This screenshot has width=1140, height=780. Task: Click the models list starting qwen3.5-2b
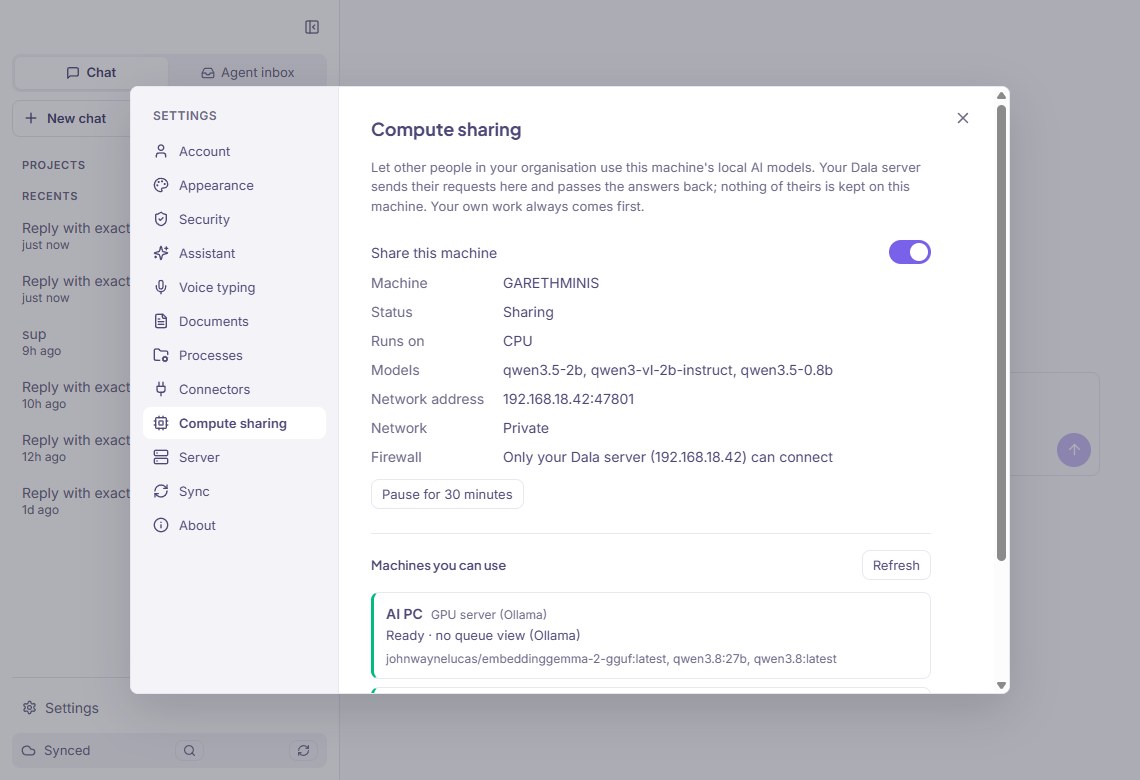click(668, 370)
